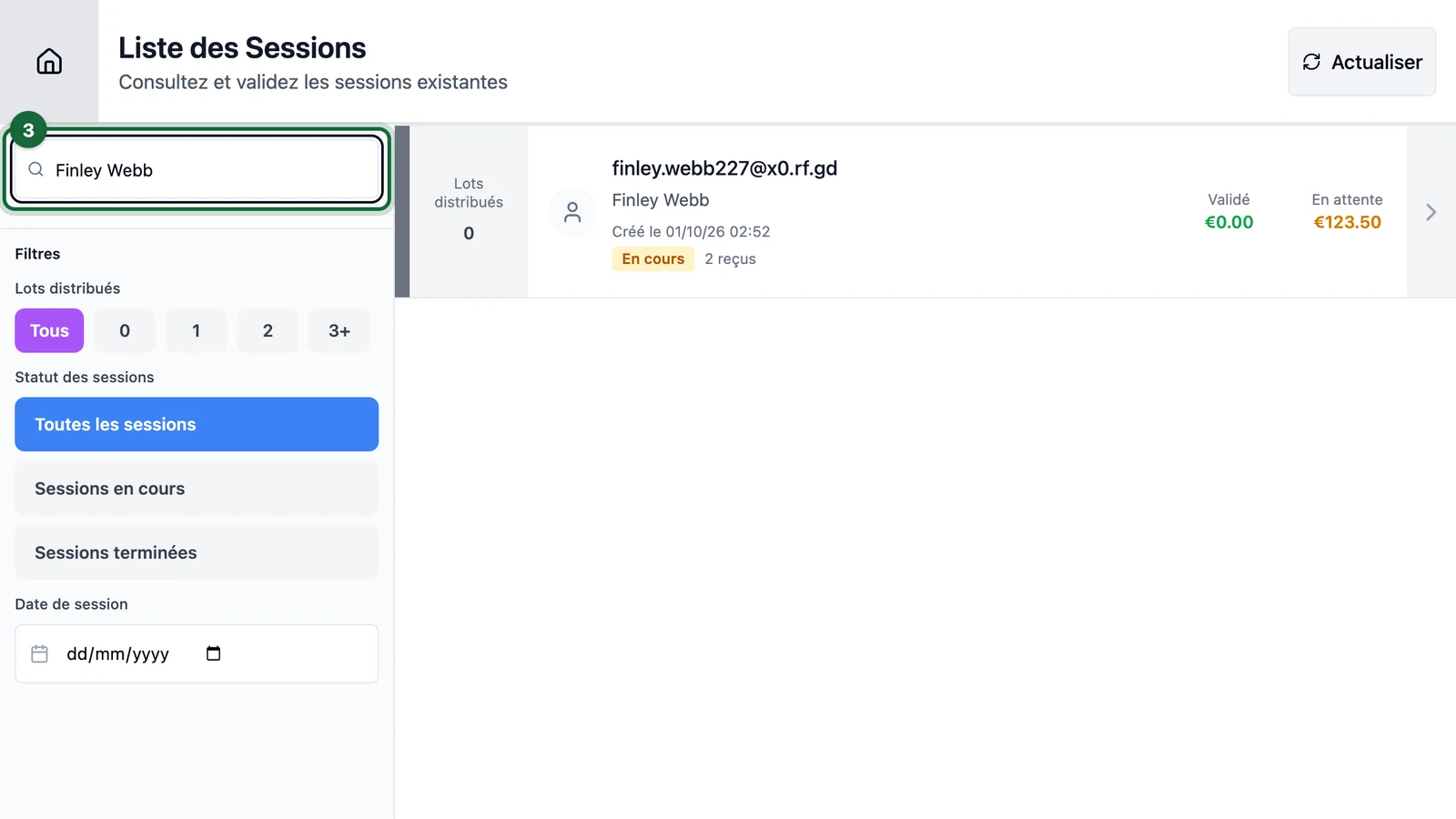Image resolution: width=1456 pixels, height=819 pixels.
Task: Click the calendar icon left of date
Action: click(x=39, y=653)
